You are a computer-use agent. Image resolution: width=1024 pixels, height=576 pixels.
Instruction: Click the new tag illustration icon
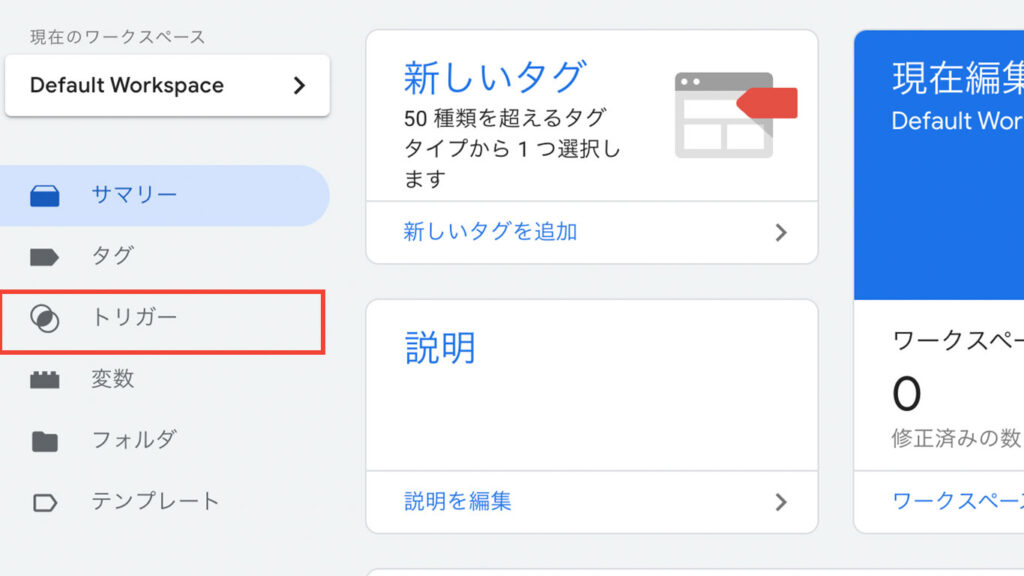click(x=734, y=114)
